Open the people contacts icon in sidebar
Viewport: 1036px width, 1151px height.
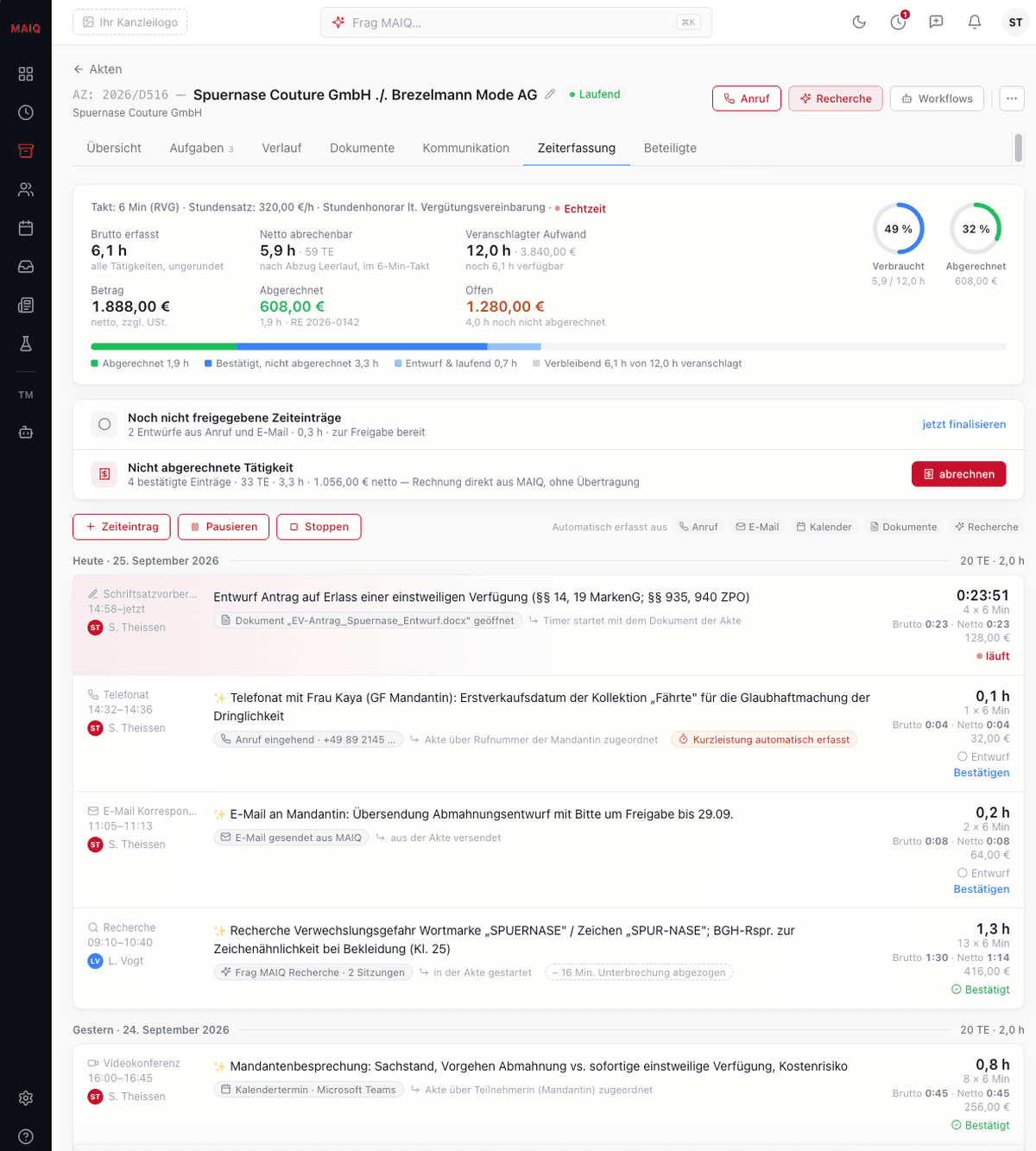click(x=26, y=190)
